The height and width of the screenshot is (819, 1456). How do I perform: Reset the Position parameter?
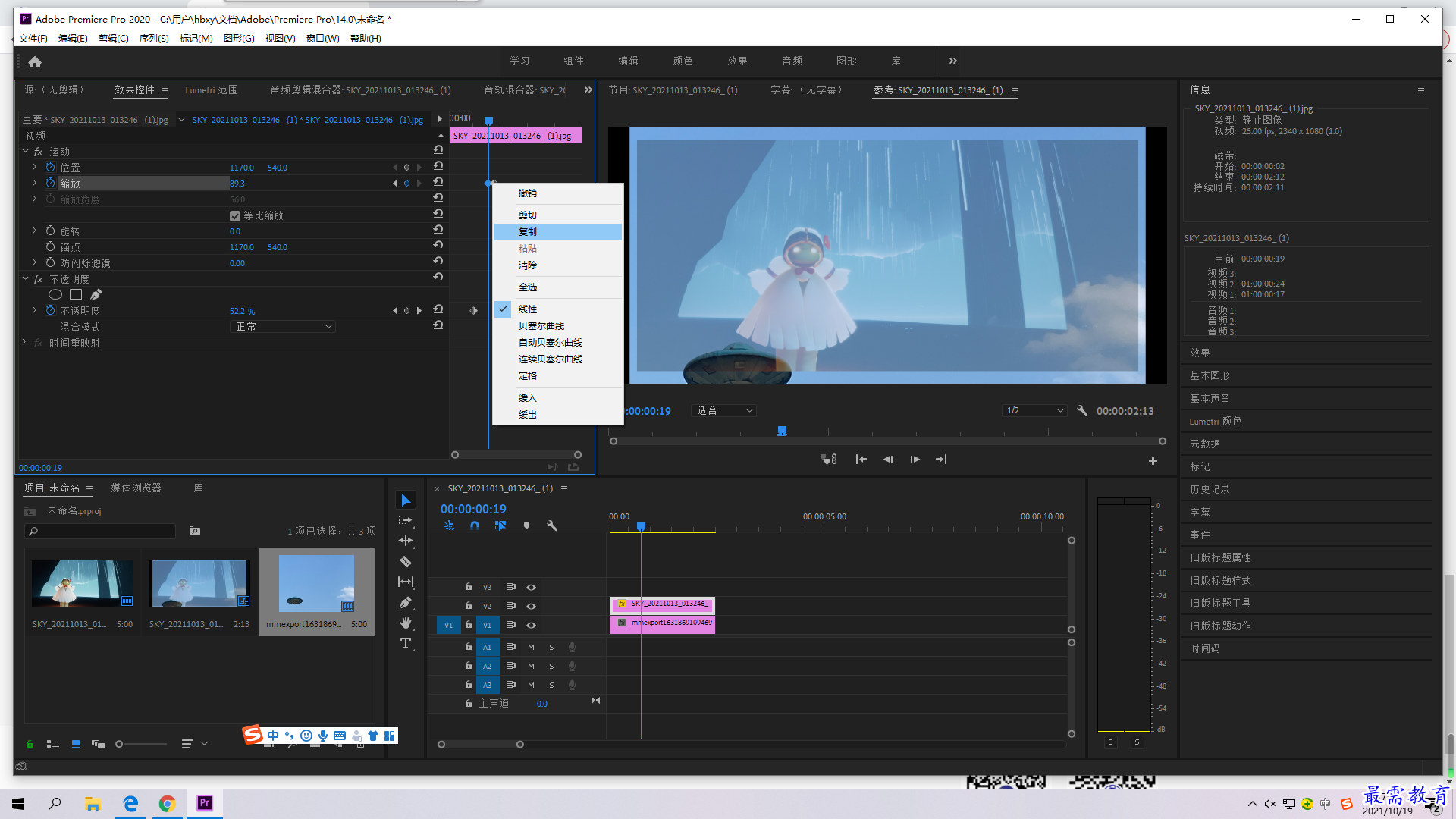coord(438,166)
